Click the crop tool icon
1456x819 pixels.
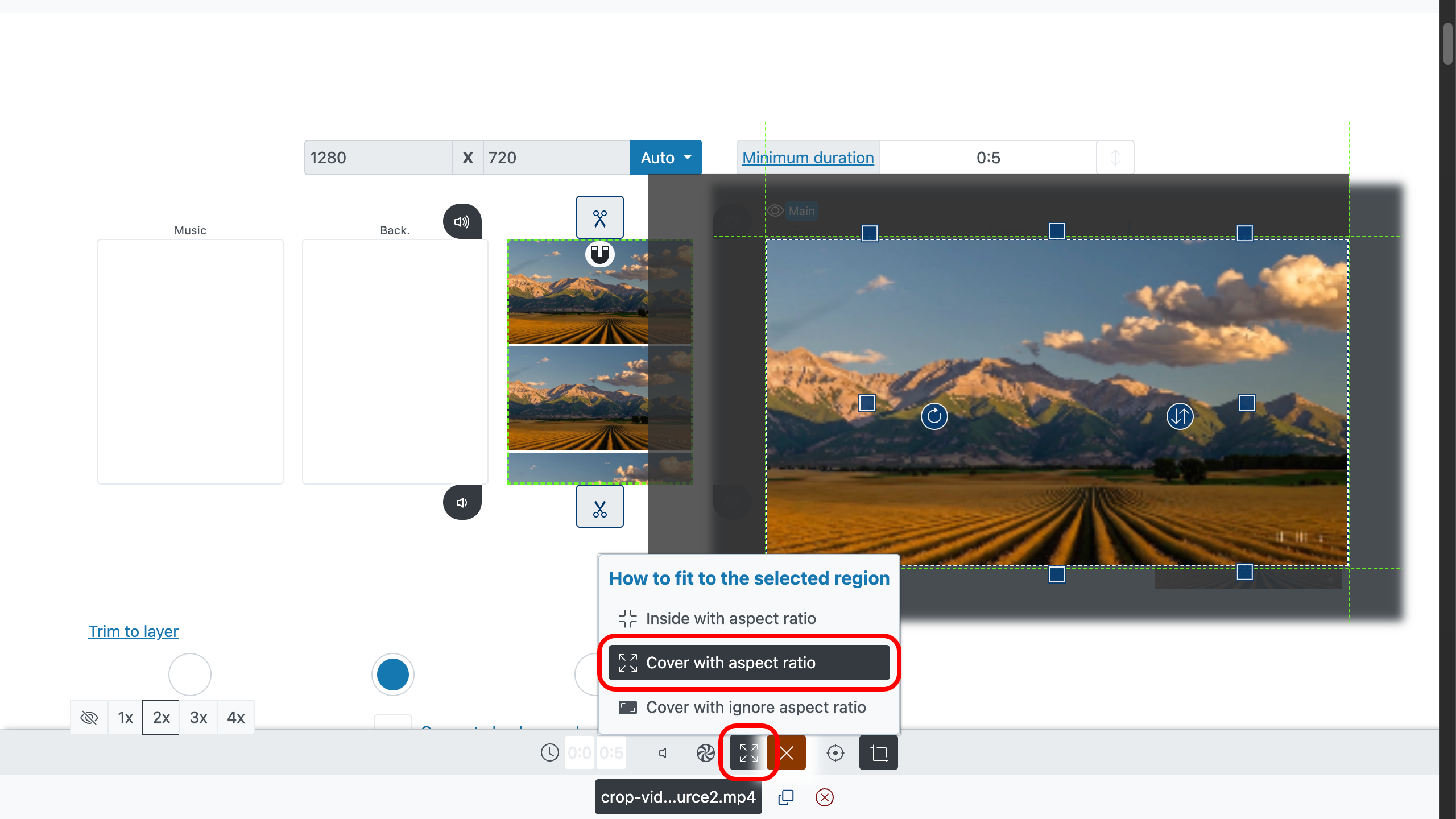[879, 753]
